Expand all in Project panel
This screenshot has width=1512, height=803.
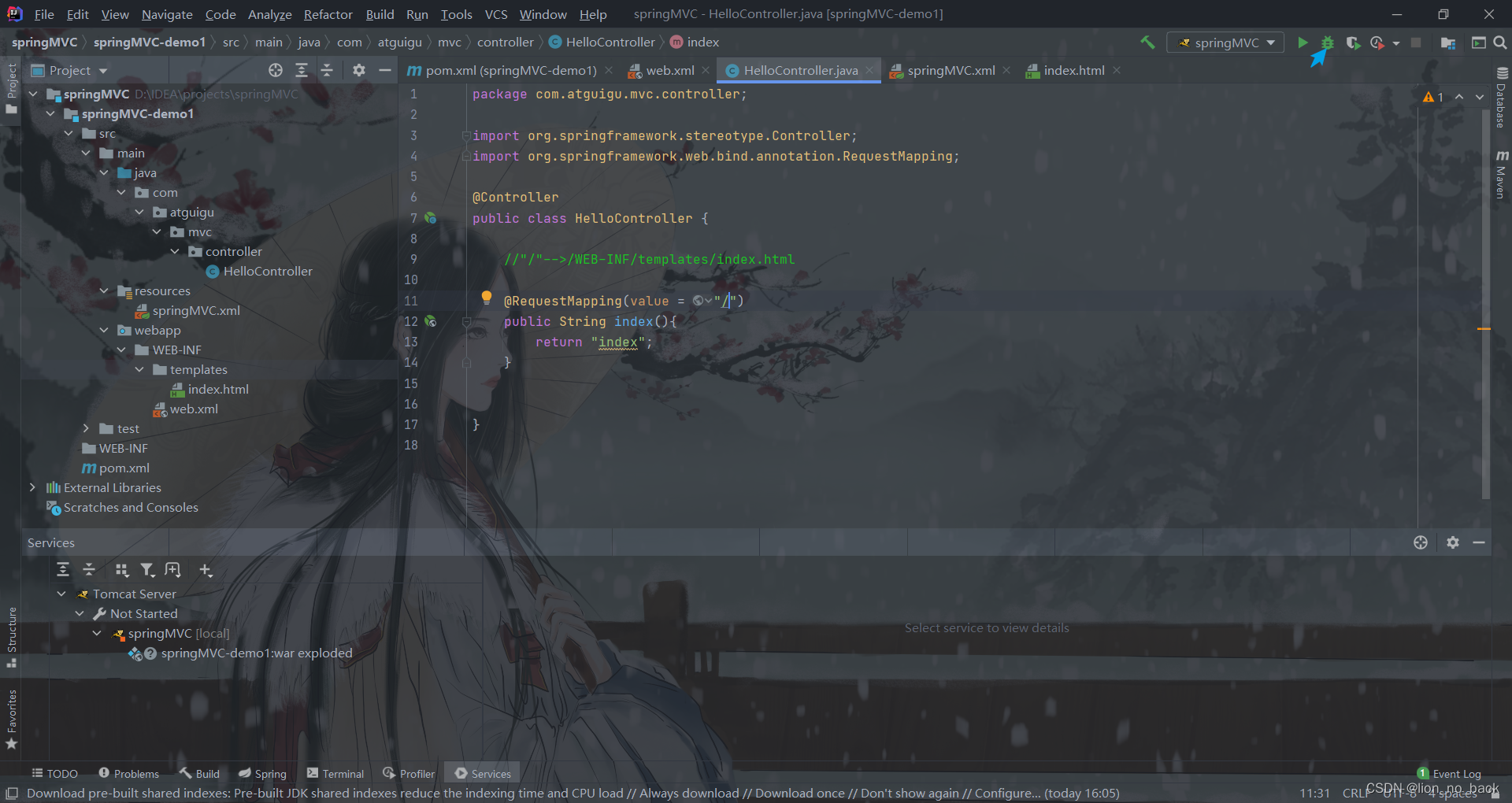pos(302,70)
